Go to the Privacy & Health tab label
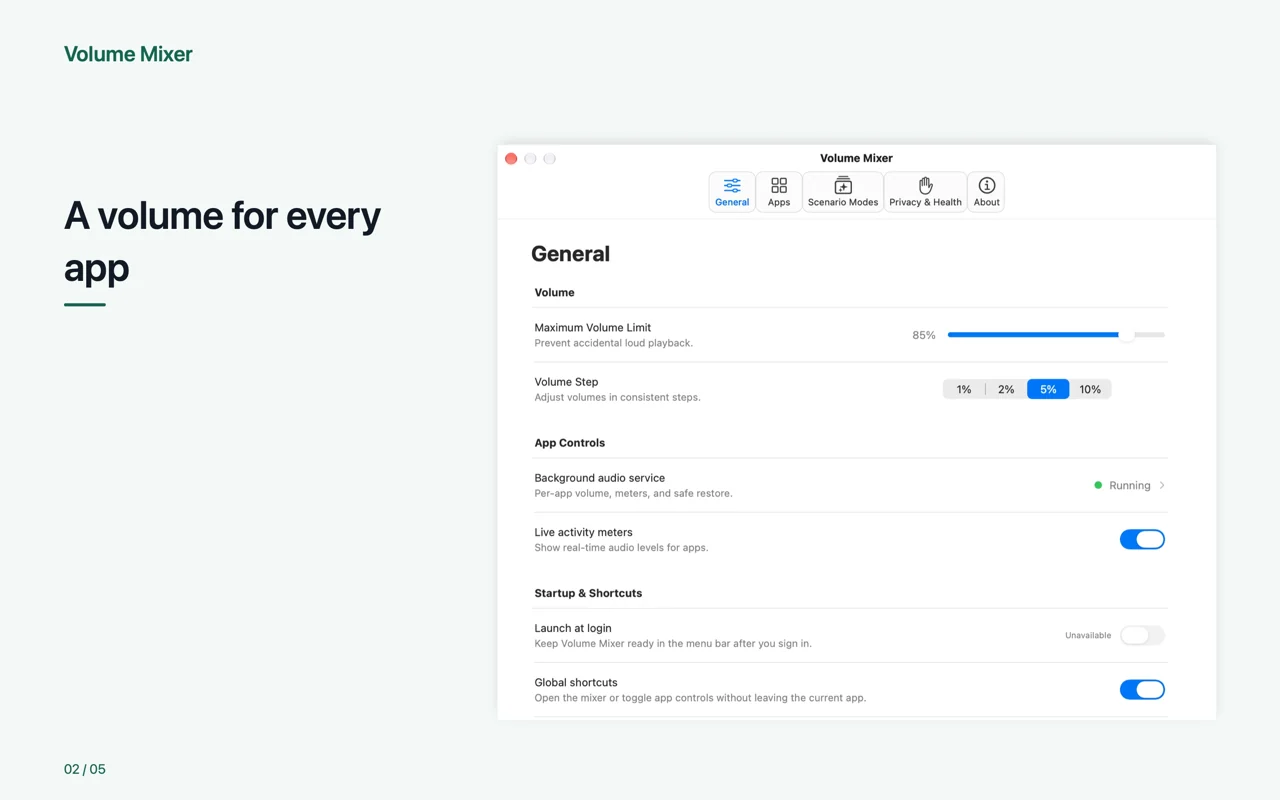 (926, 202)
